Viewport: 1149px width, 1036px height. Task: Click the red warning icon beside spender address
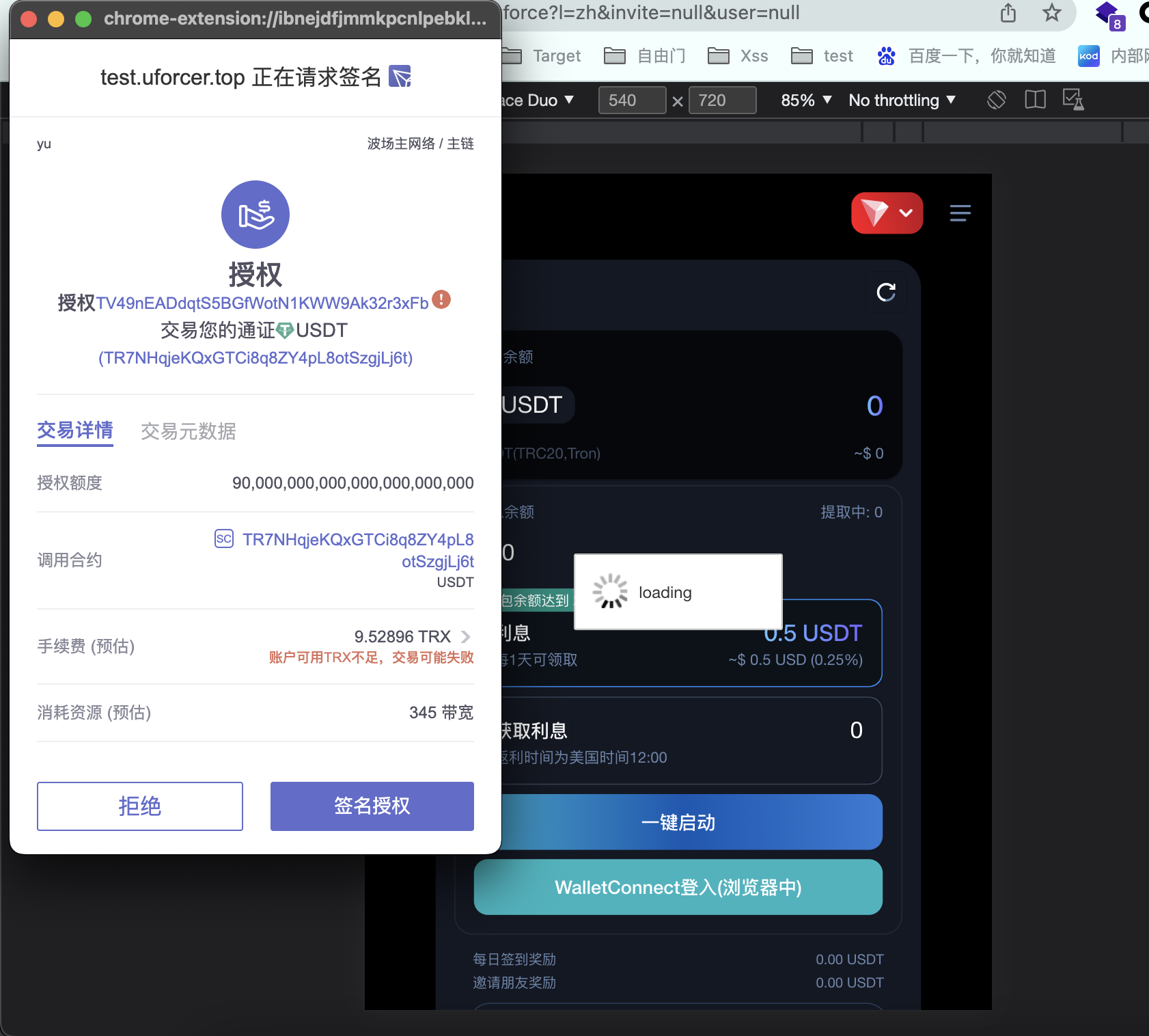pyautogui.click(x=441, y=300)
